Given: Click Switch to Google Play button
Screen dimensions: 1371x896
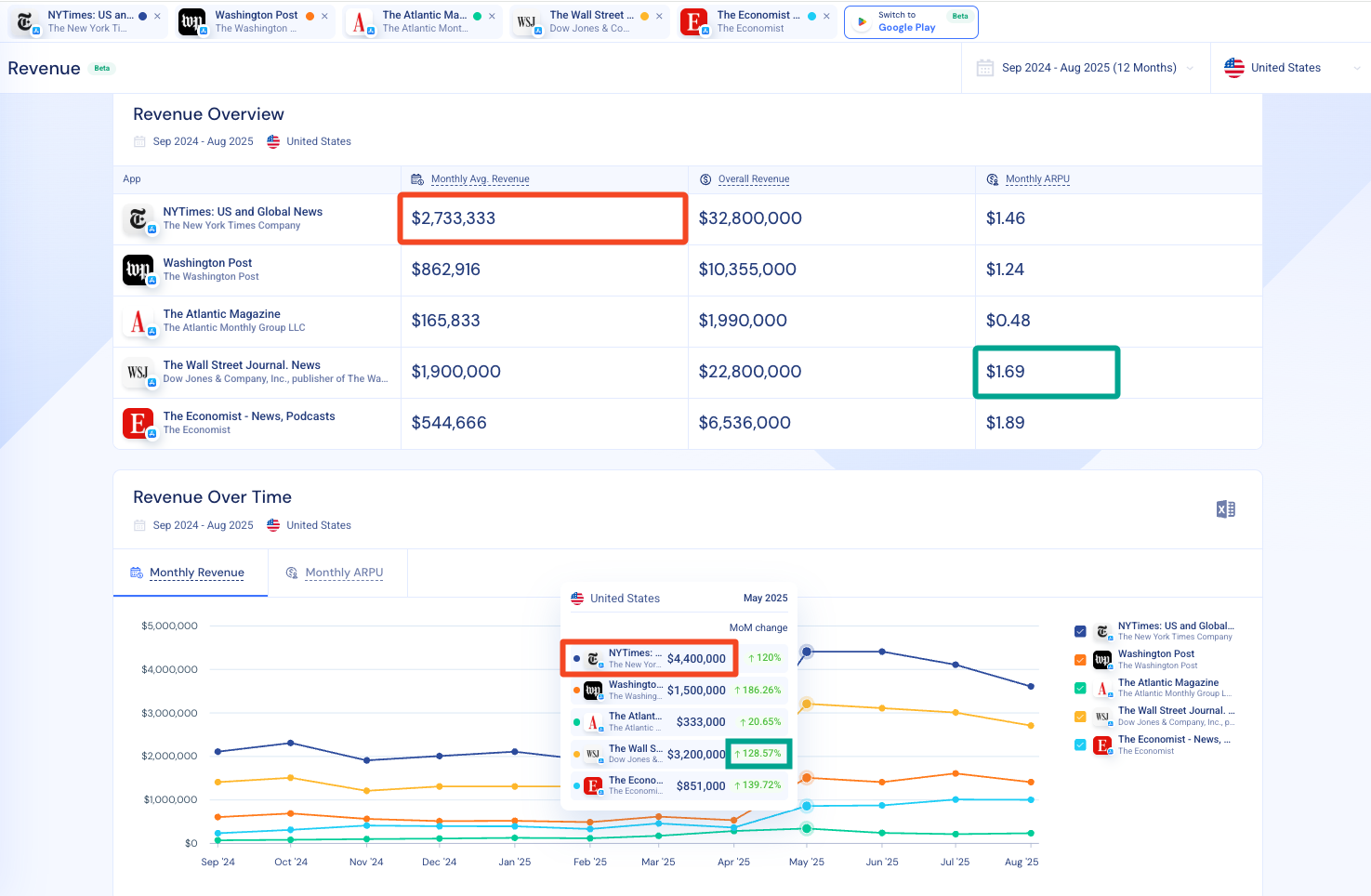Looking at the screenshot, I should pyautogui.click(x=911, y=21).
